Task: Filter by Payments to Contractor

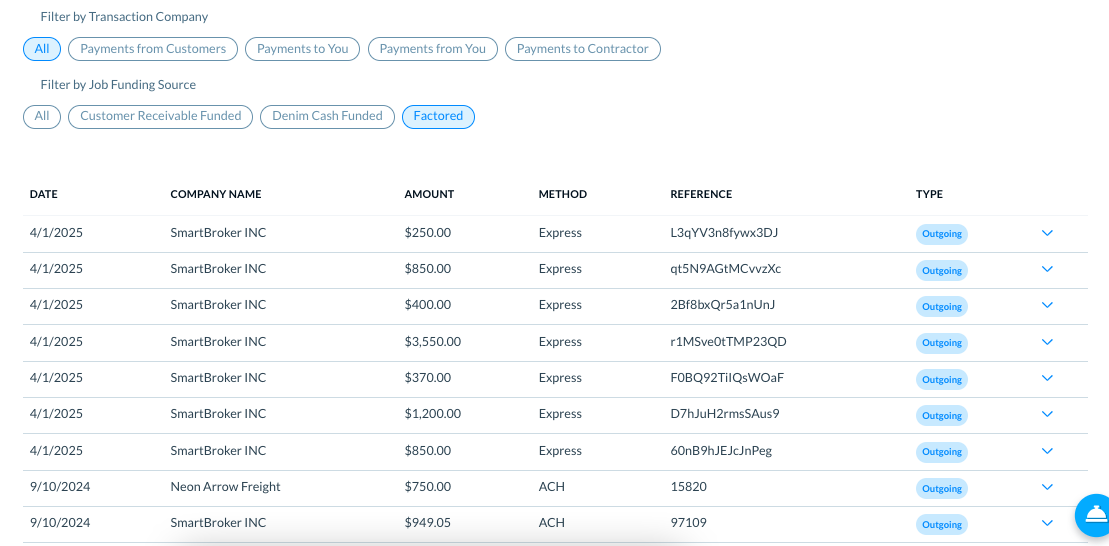Action: pos(582,49)
